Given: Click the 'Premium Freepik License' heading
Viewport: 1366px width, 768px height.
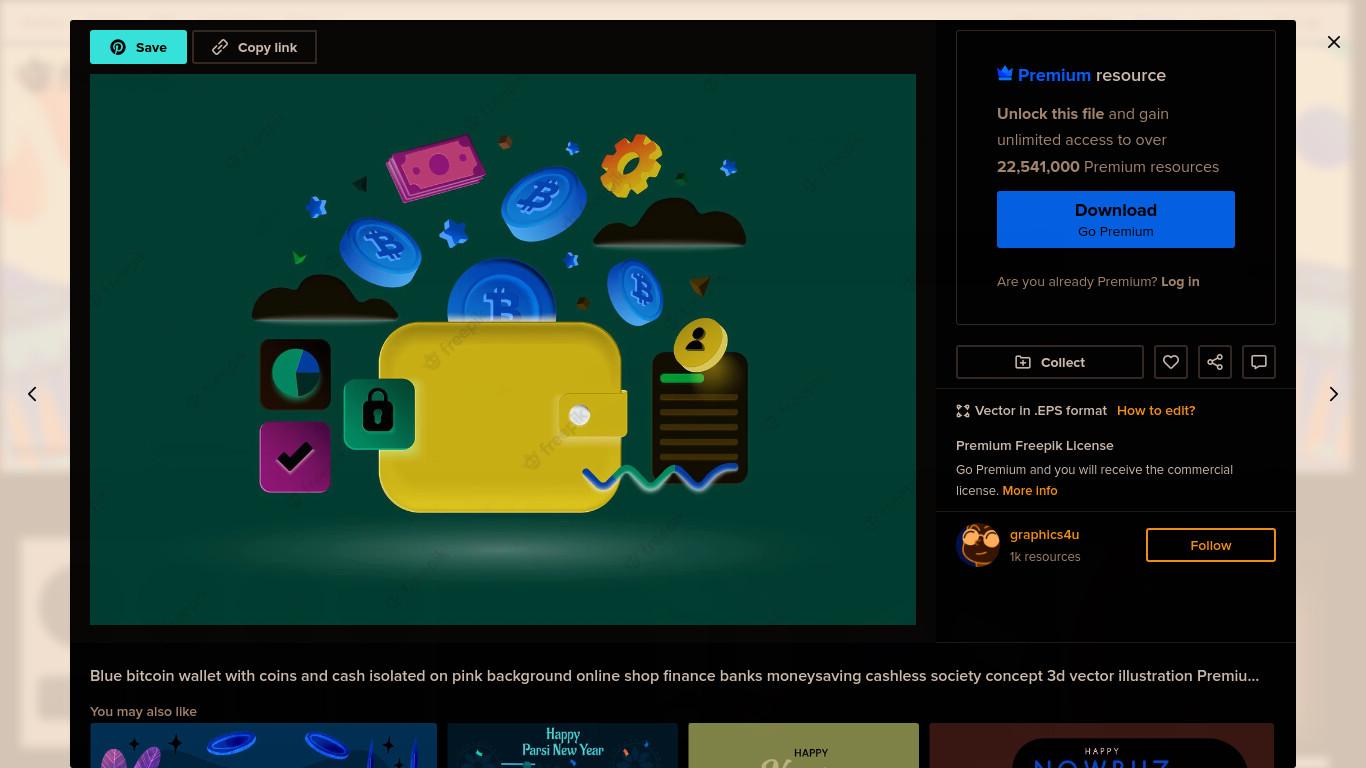Looking at the screenshot, I should (x=1035, y=445).
